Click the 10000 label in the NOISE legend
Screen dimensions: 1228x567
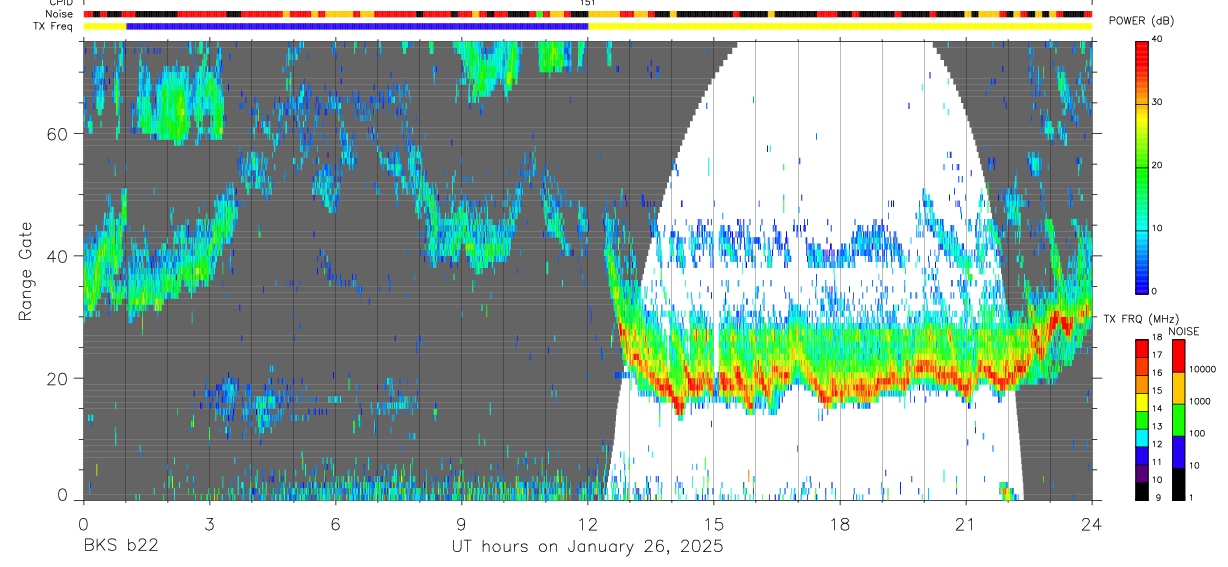point(1201,369)
